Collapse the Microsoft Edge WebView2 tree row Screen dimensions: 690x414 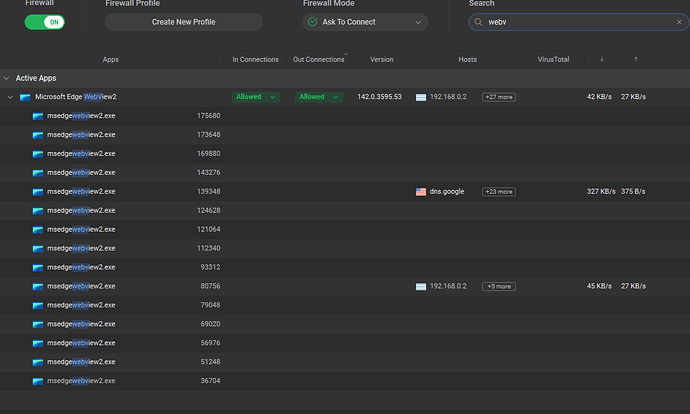[10, 97]
